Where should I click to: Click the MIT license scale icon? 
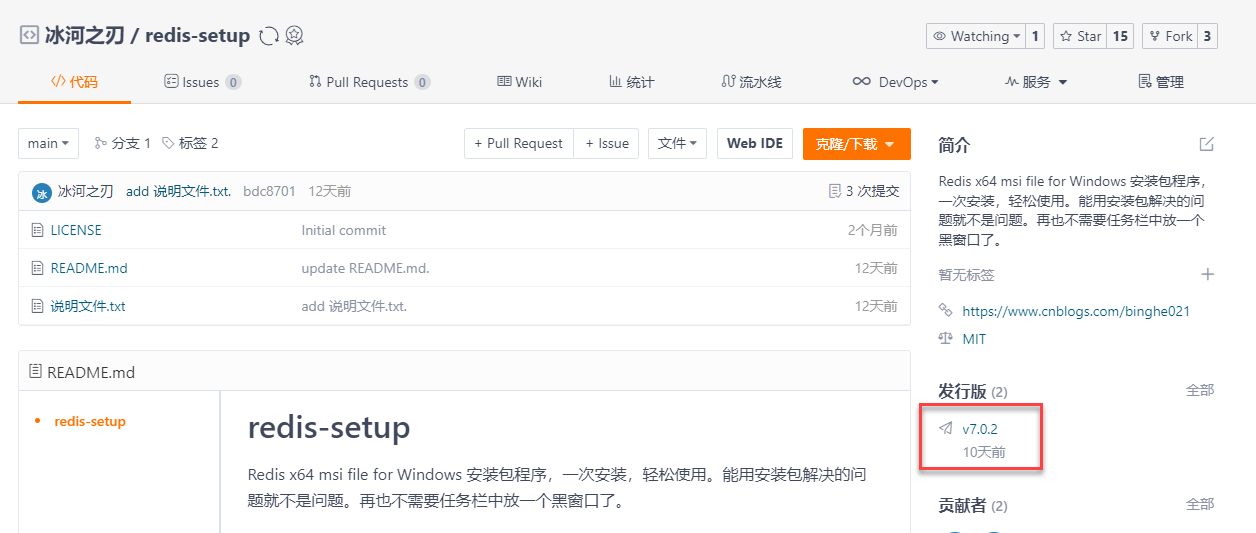tap(946, 339)
